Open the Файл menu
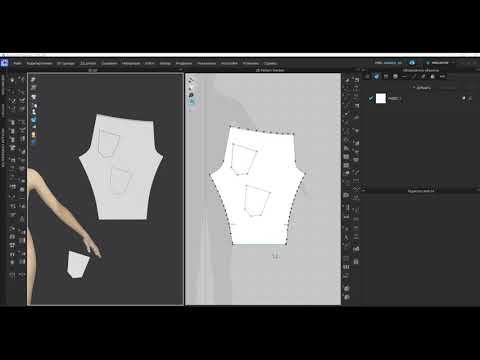 pos(18,63)
